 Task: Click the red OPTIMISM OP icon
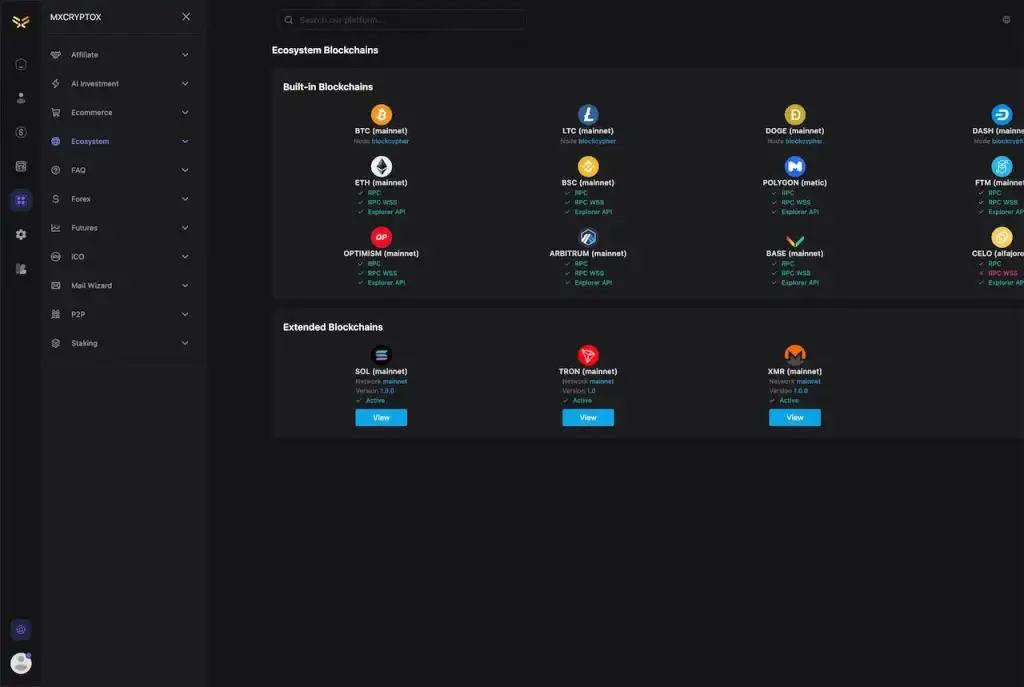(x=381, y=236)
